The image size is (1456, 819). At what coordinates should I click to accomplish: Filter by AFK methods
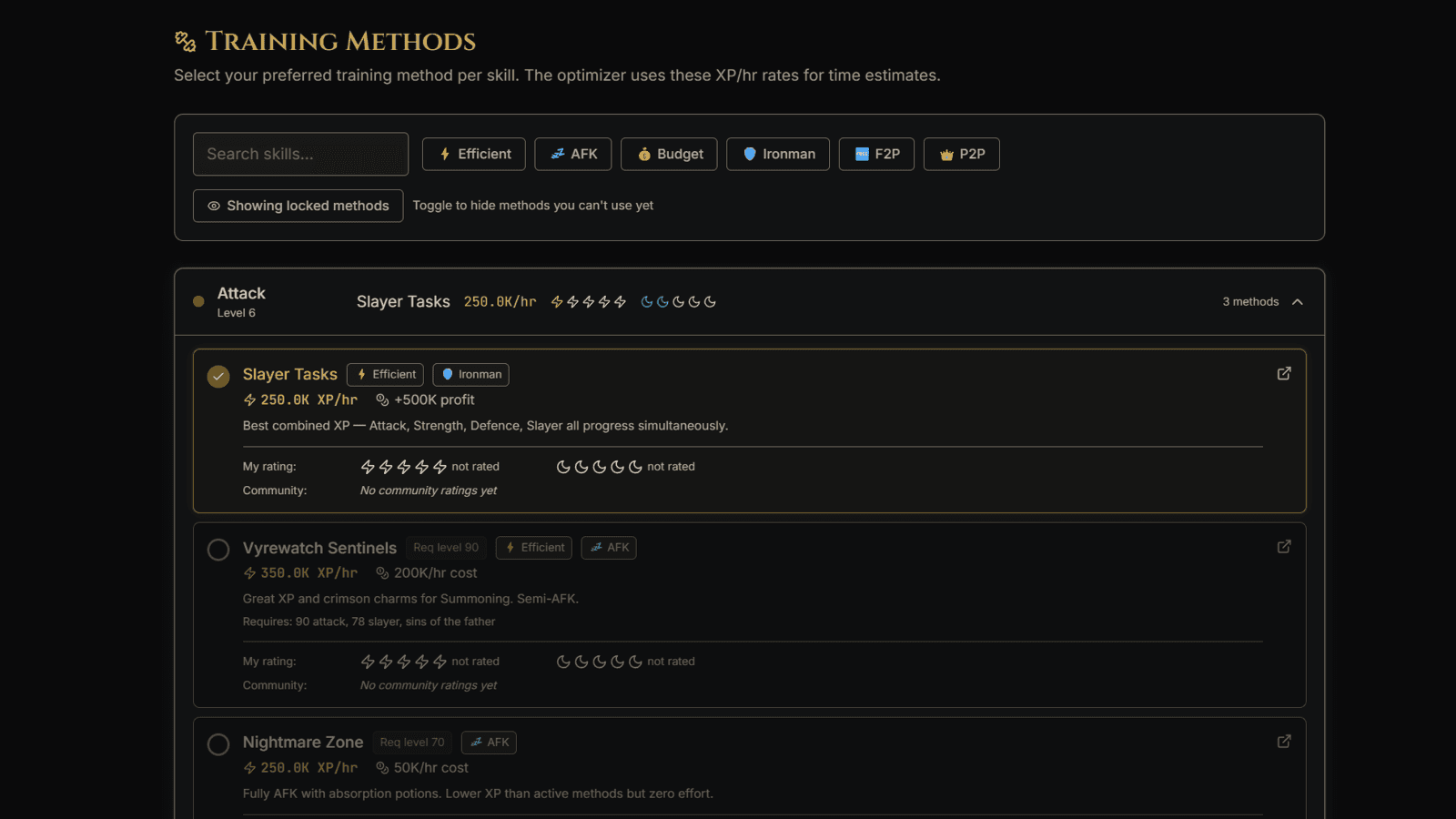(573, 154)
